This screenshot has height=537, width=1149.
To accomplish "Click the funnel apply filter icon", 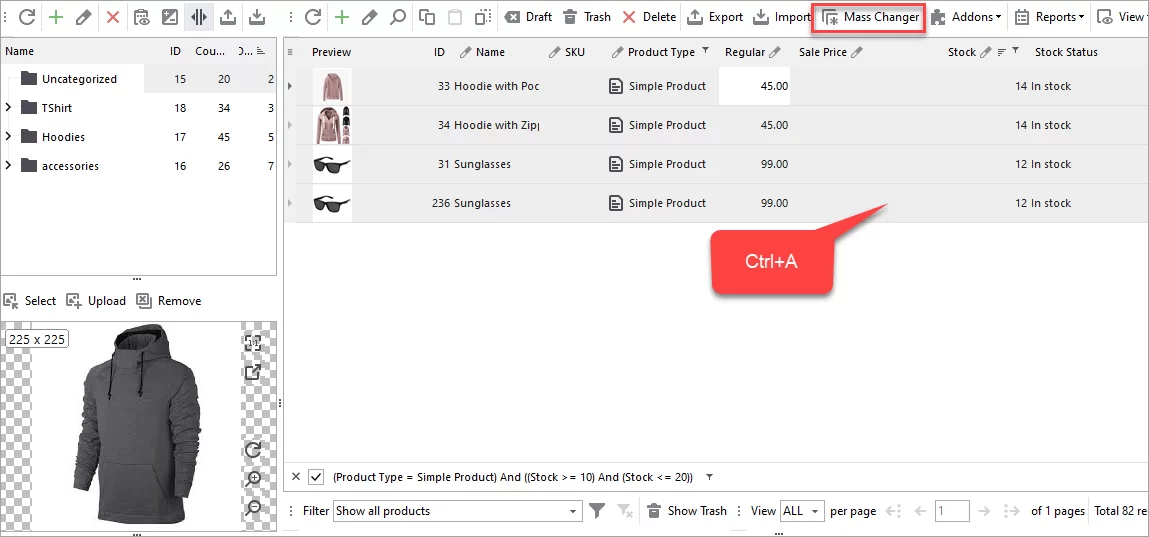I will pyautogui.click(x=597, y=511).
